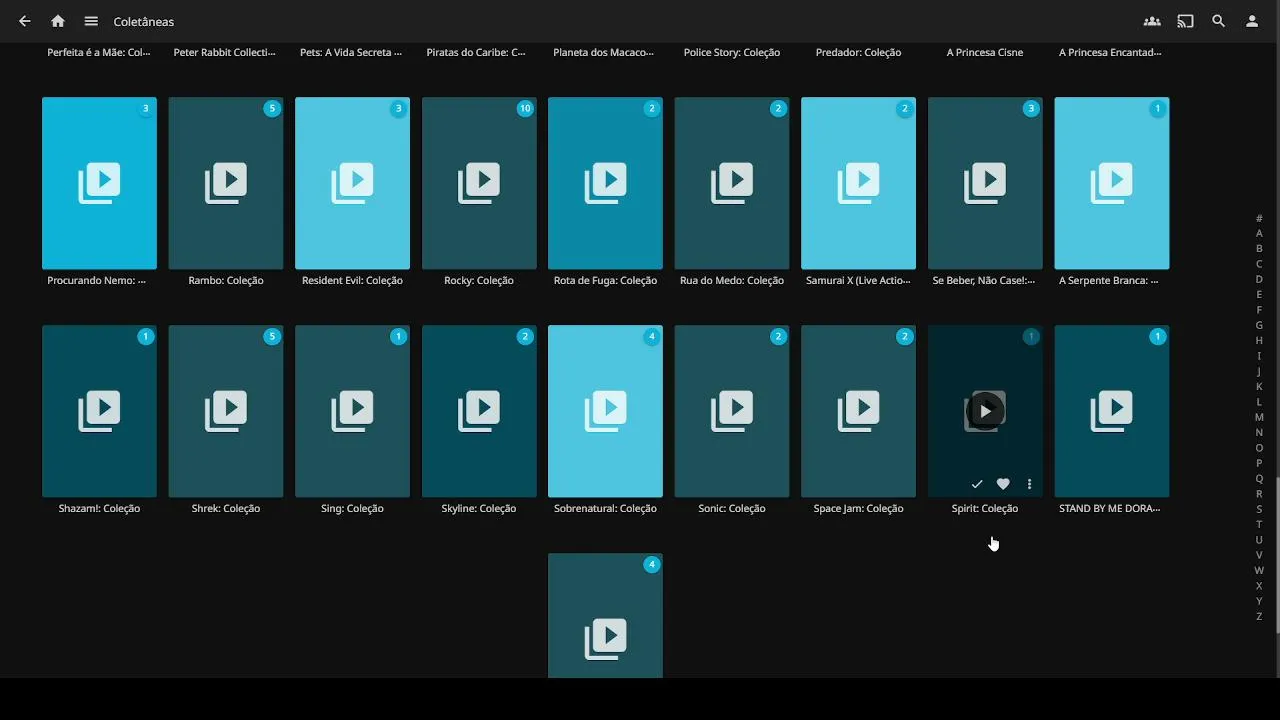Open the hamburger menu
Screen dimensions: 1280x720
[91, 21]
